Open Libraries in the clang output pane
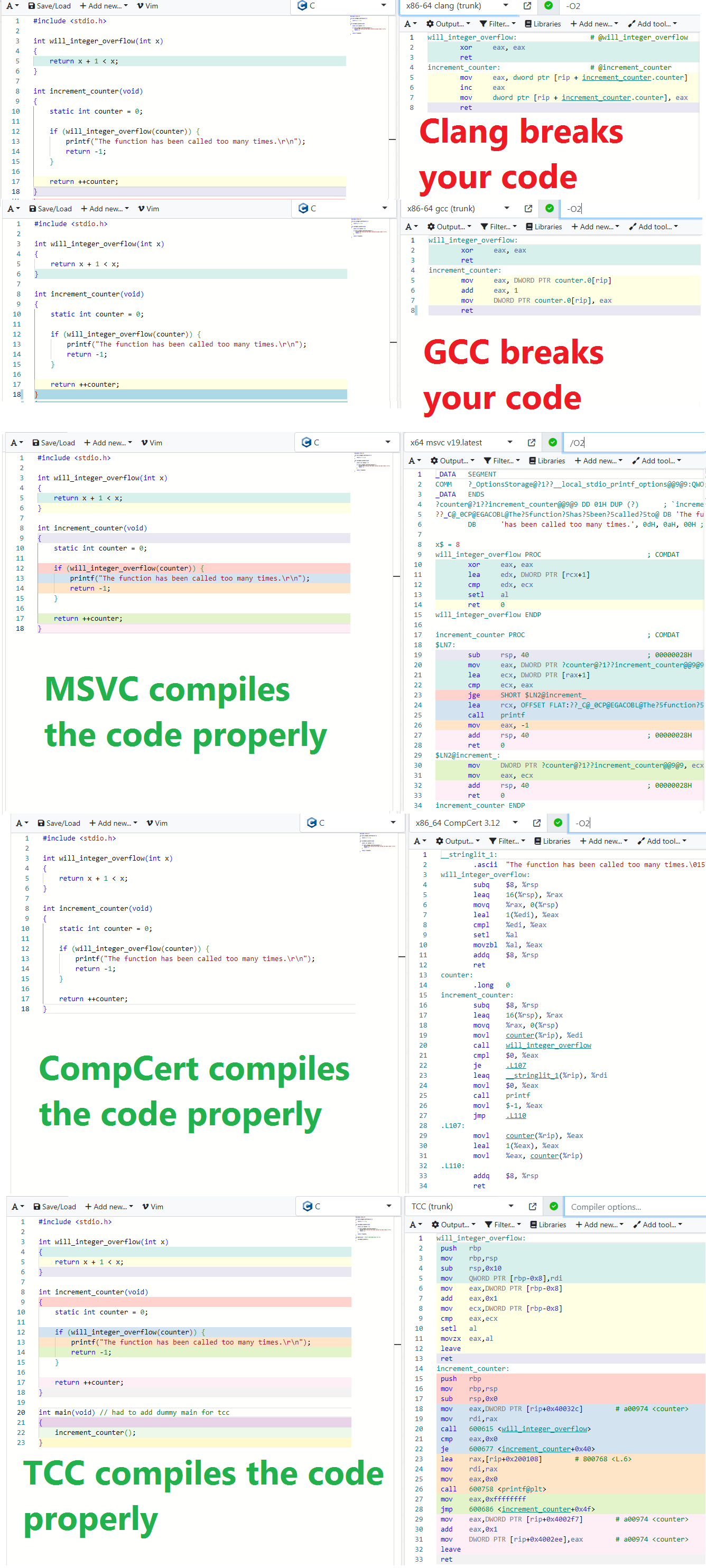 (543, 24)
